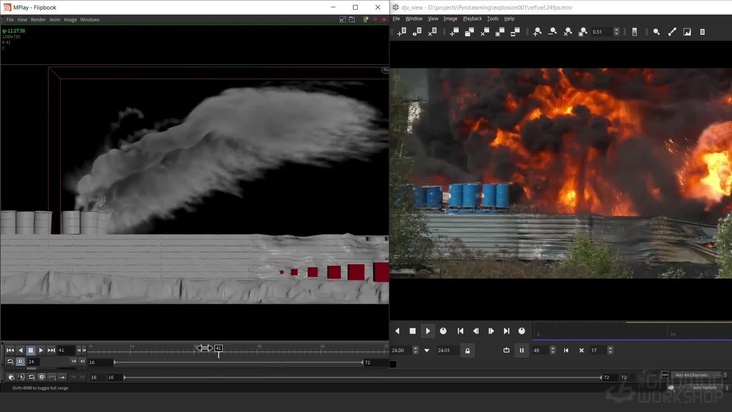Click the add view icon in djv_view toolbar

click(x=454, y=32)
